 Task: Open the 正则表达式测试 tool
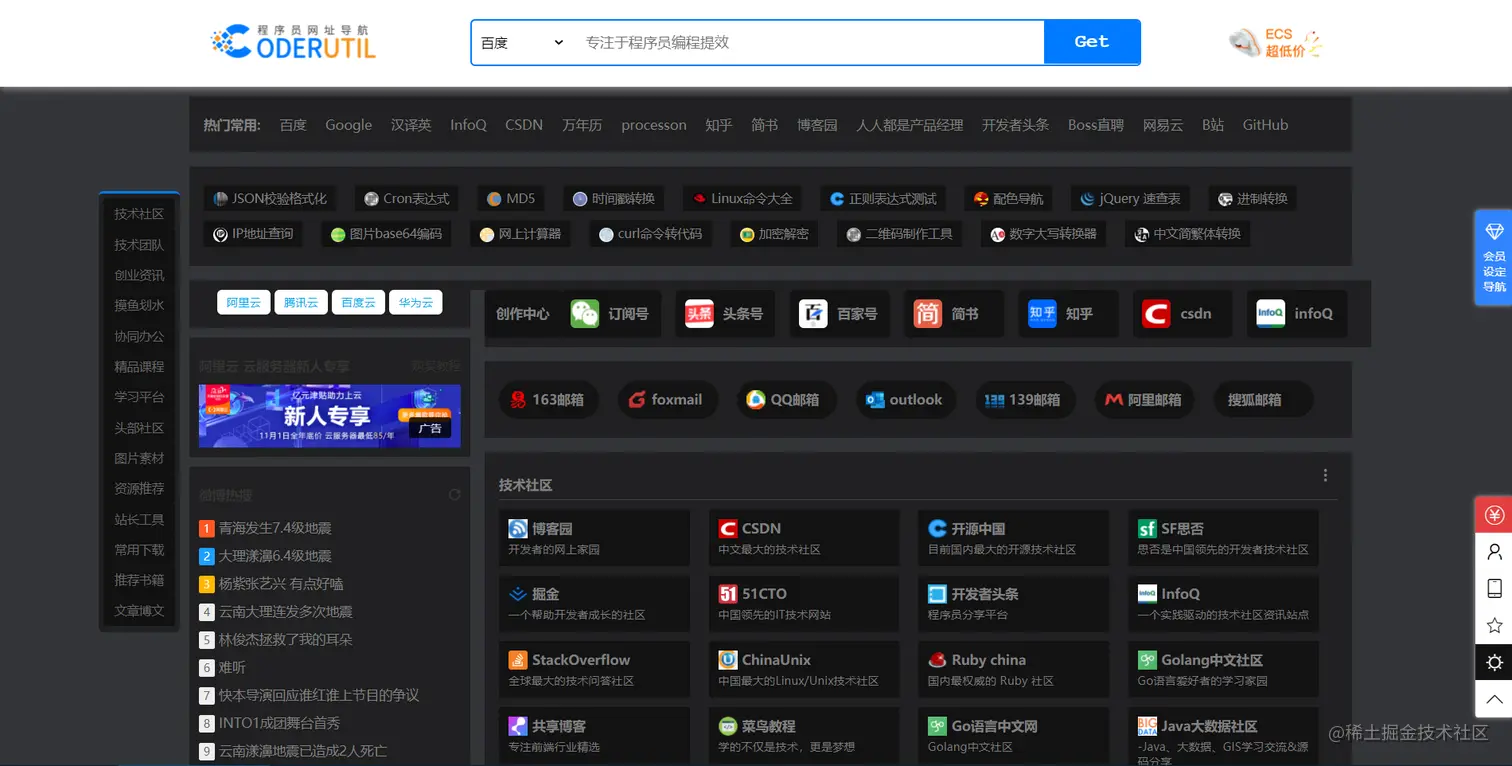pos(883,198)
